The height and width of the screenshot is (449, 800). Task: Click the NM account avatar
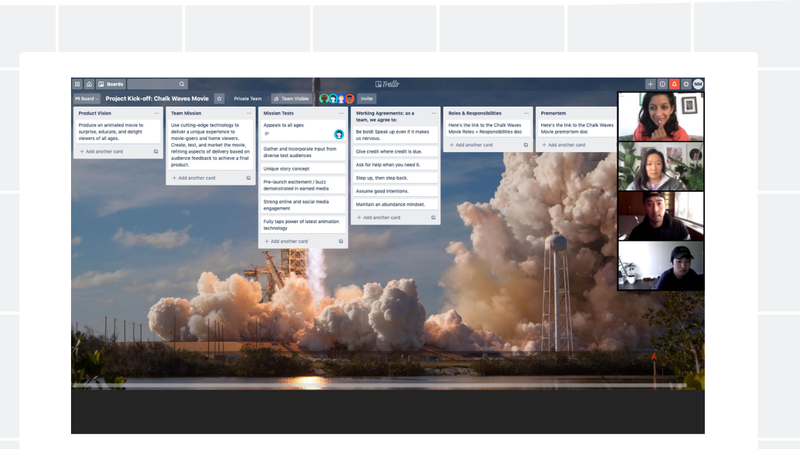(x=698, y=84)
